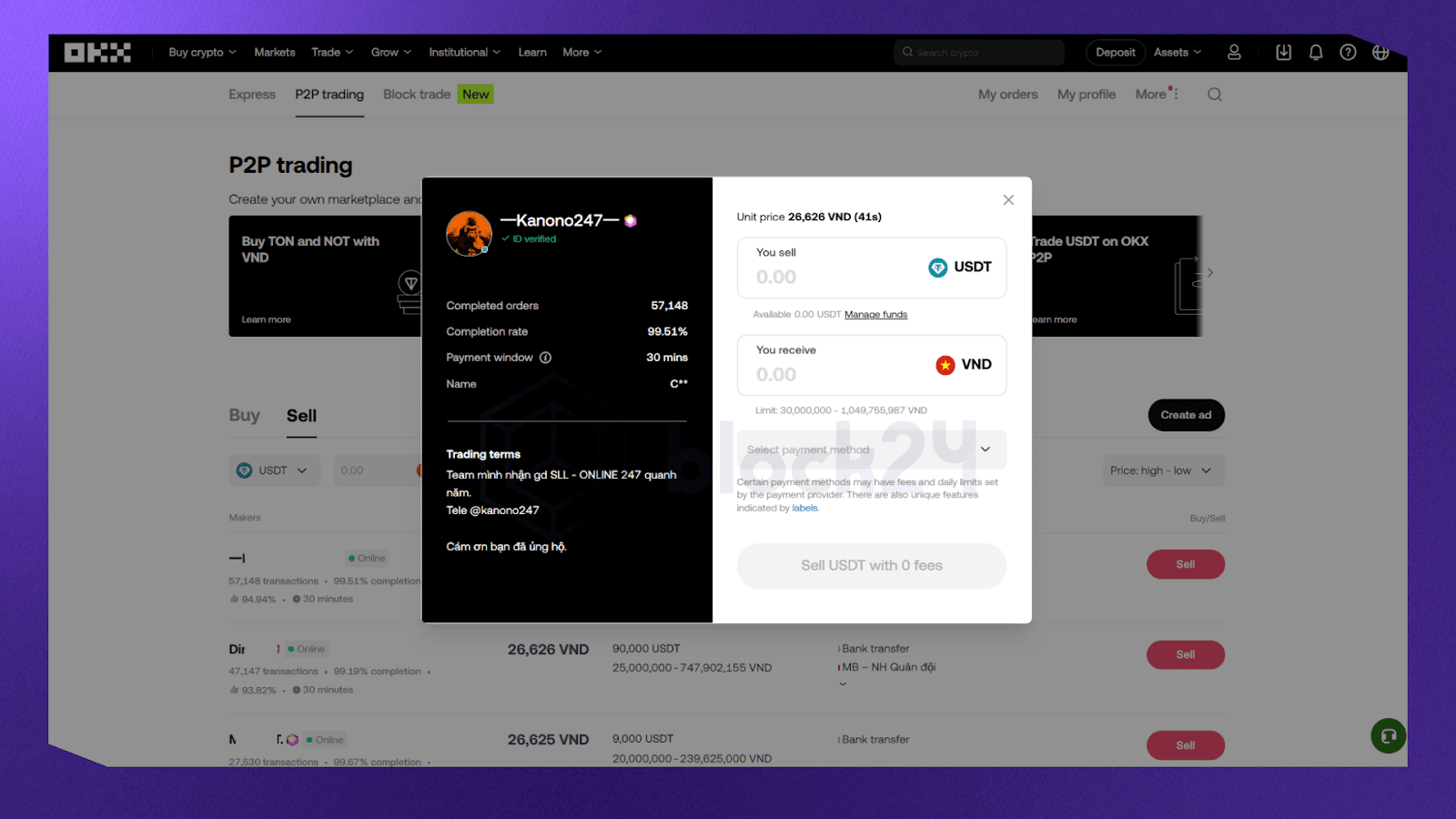Click the You sell USDT amount field
Viewport: 1456px width, 819px height.
click(x=828, y=277)
